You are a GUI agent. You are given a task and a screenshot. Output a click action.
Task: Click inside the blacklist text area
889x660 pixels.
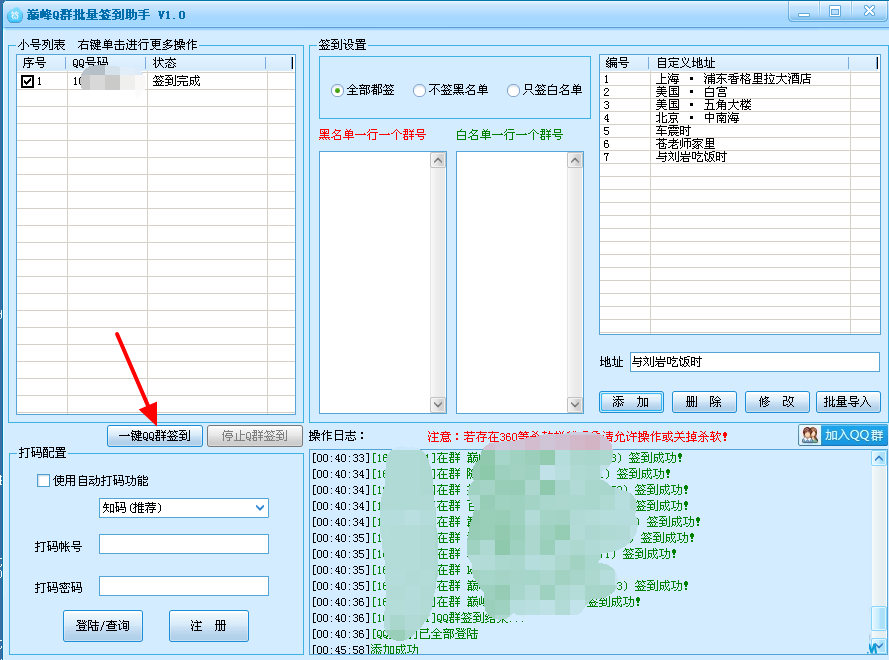pyautogui.click(x=375, y=282)
